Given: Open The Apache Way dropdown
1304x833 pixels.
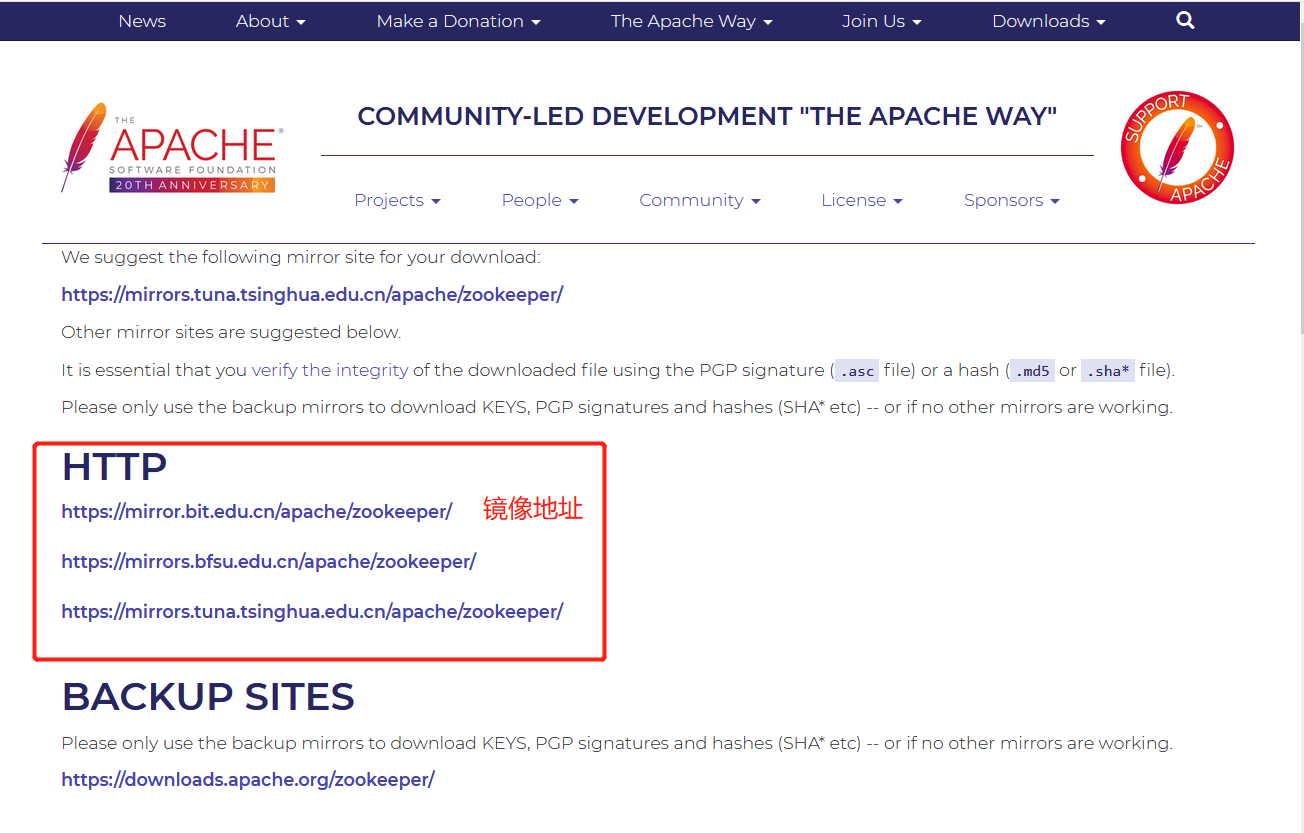Looking at the screenshot, I should (692, 21).
